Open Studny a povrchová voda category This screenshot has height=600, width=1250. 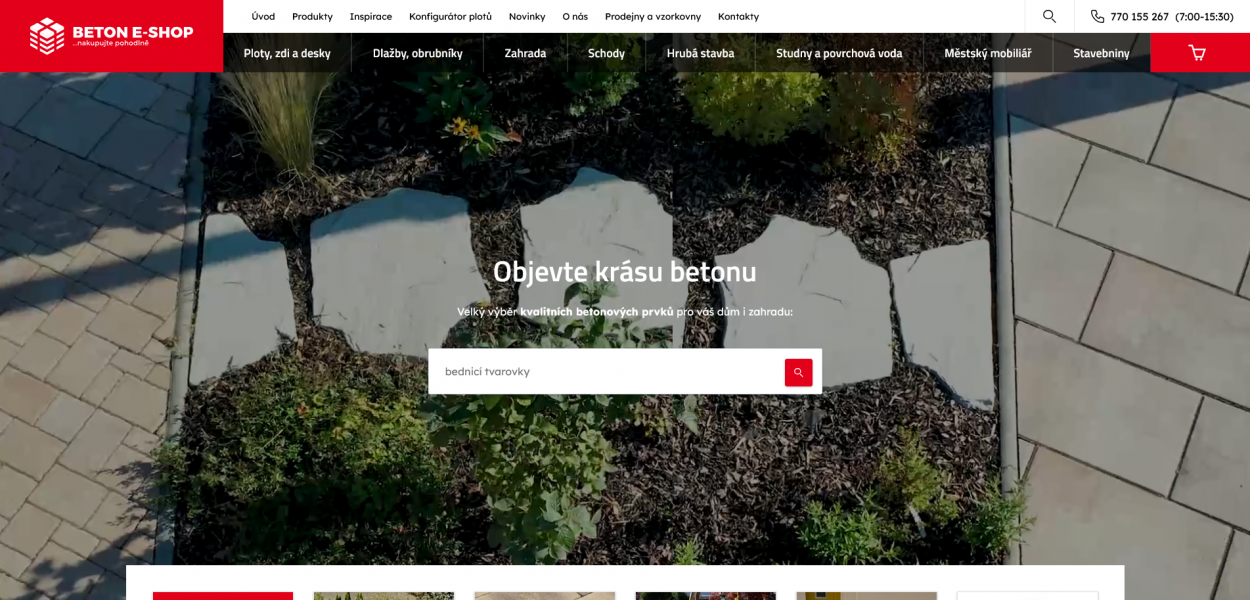[839, 53]
